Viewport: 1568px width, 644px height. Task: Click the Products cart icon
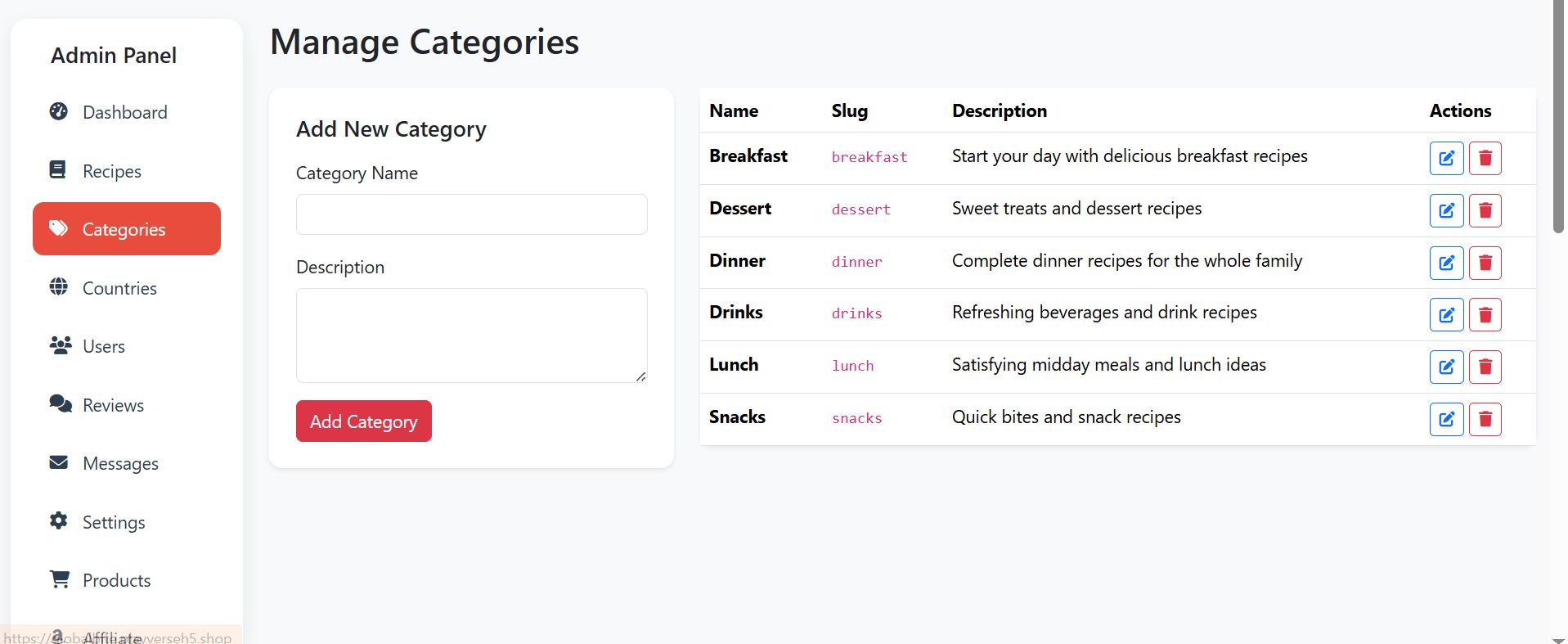point(59,579)
